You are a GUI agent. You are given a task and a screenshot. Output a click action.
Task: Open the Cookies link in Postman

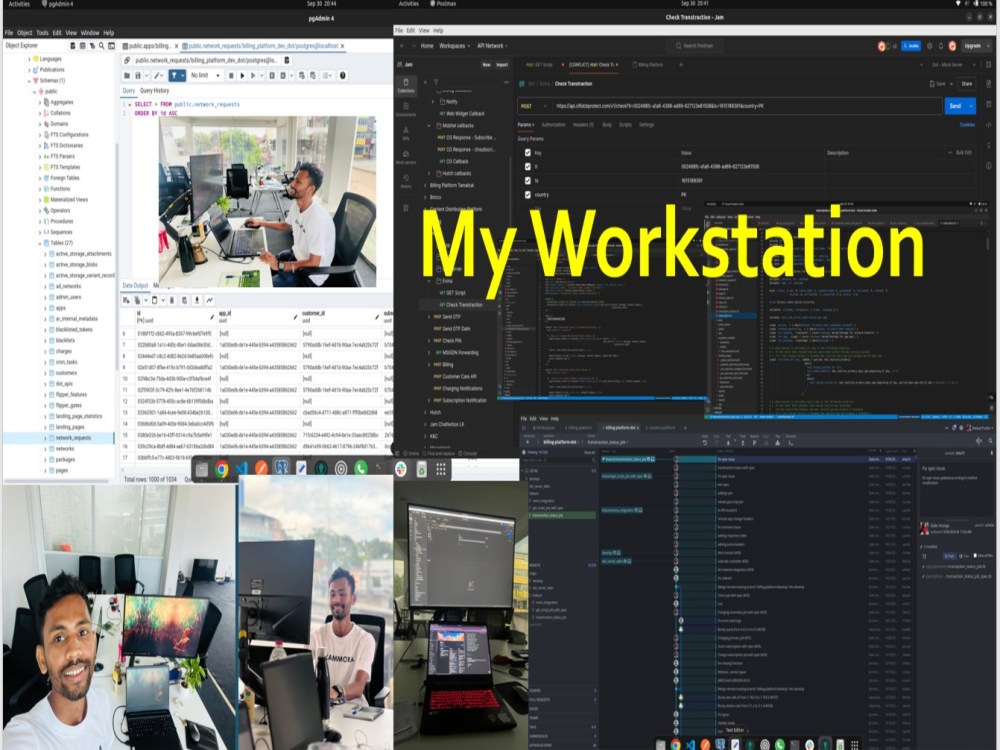click(x=967, y=125)
